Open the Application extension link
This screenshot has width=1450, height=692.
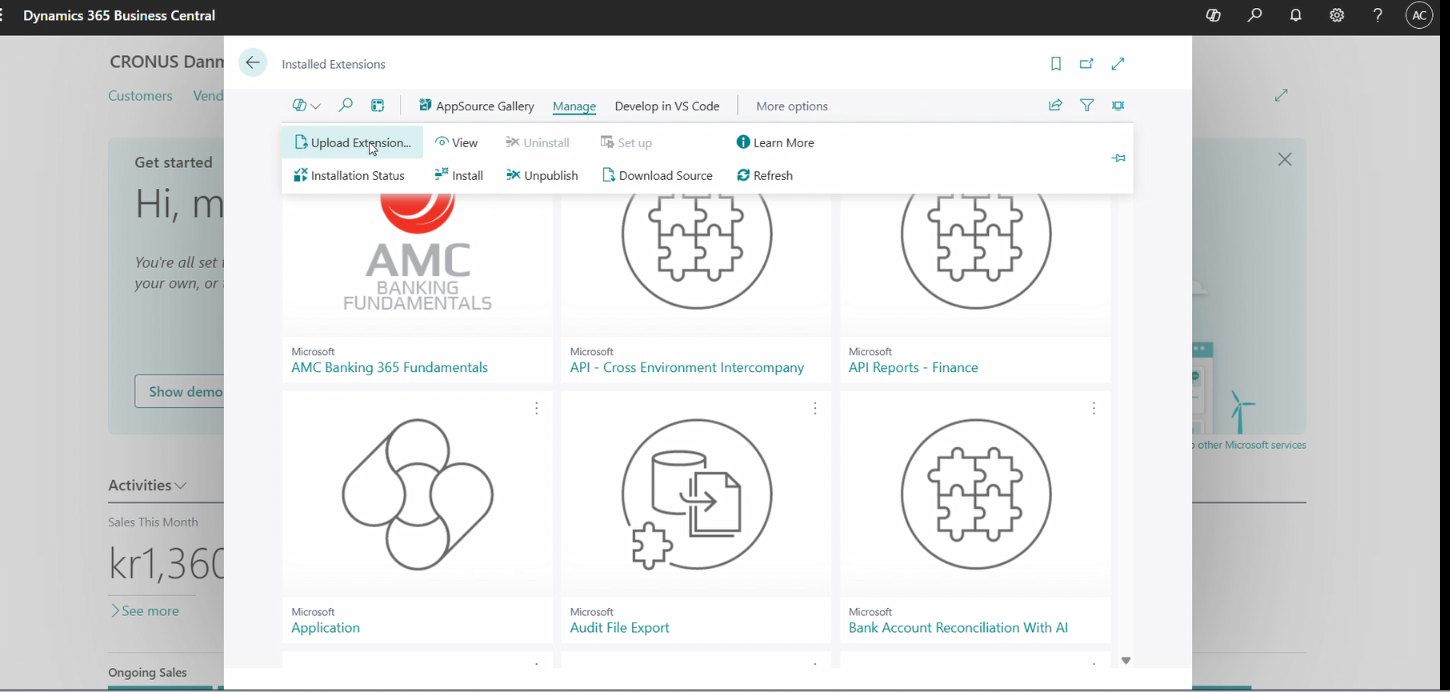[325, 628]
